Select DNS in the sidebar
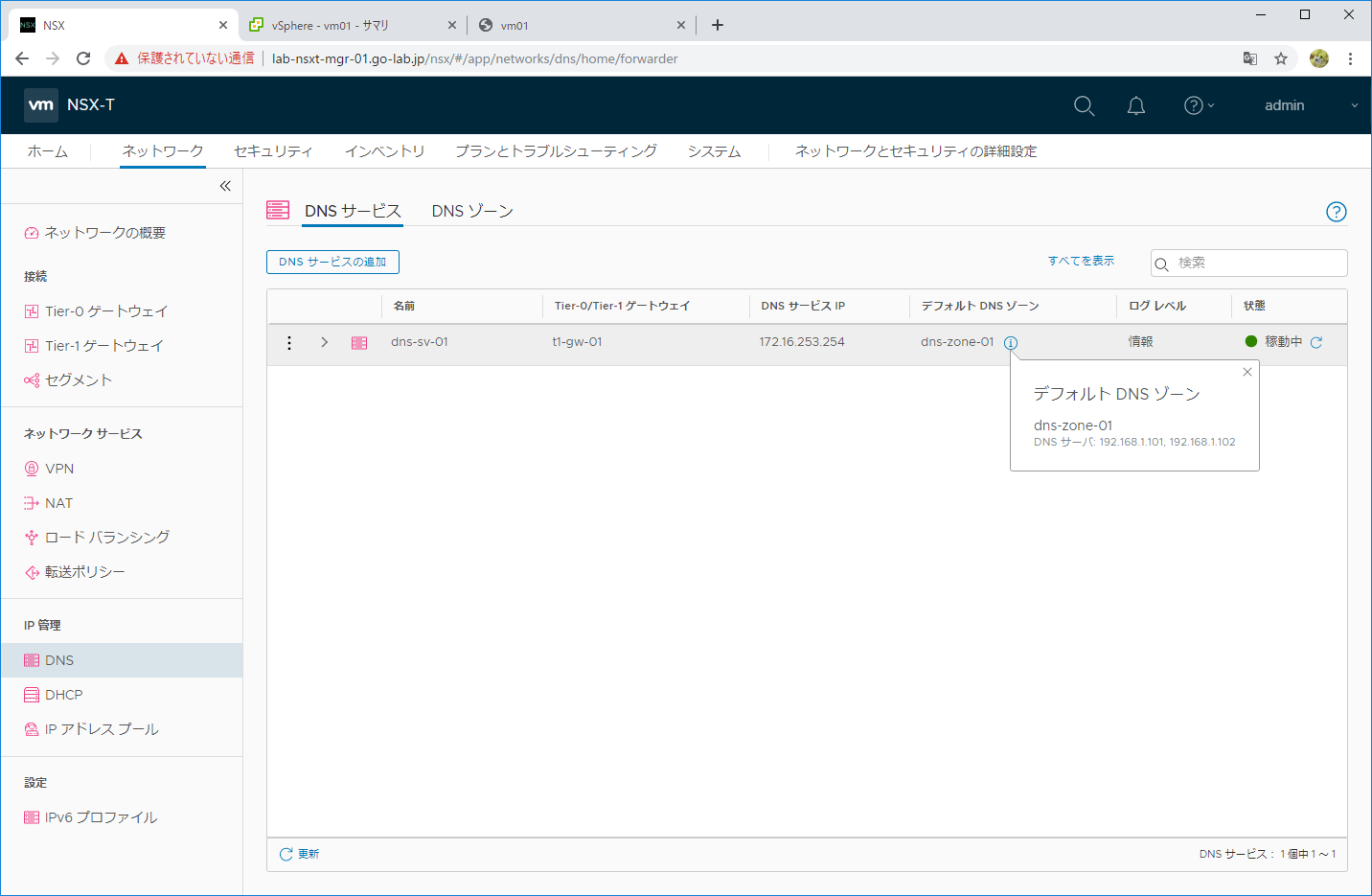1372x896 pixels. tap(121, 660)
